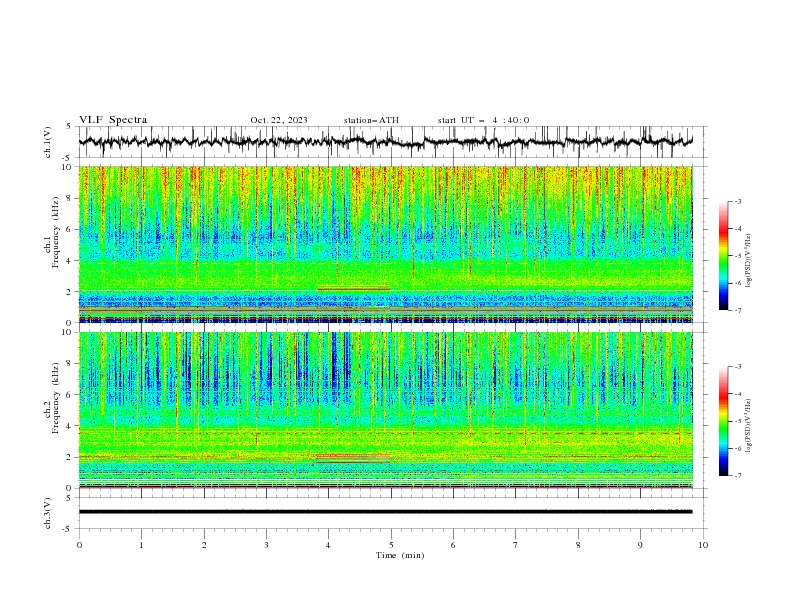Click the ch.2 "Frequency (kHz)" axis label

[56, 397]
